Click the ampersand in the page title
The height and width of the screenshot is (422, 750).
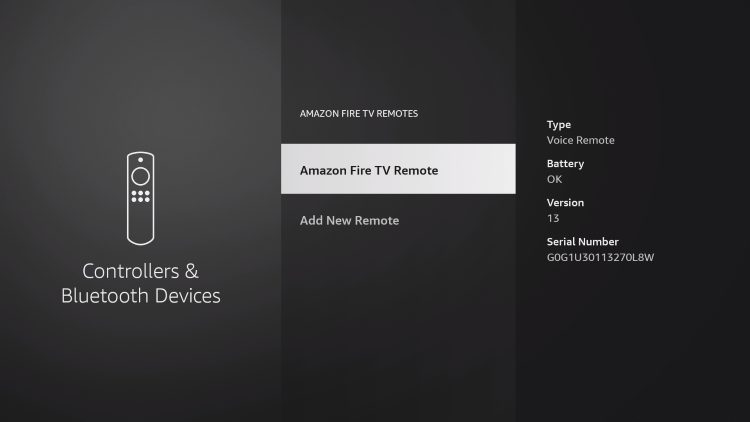click(192, 271)
